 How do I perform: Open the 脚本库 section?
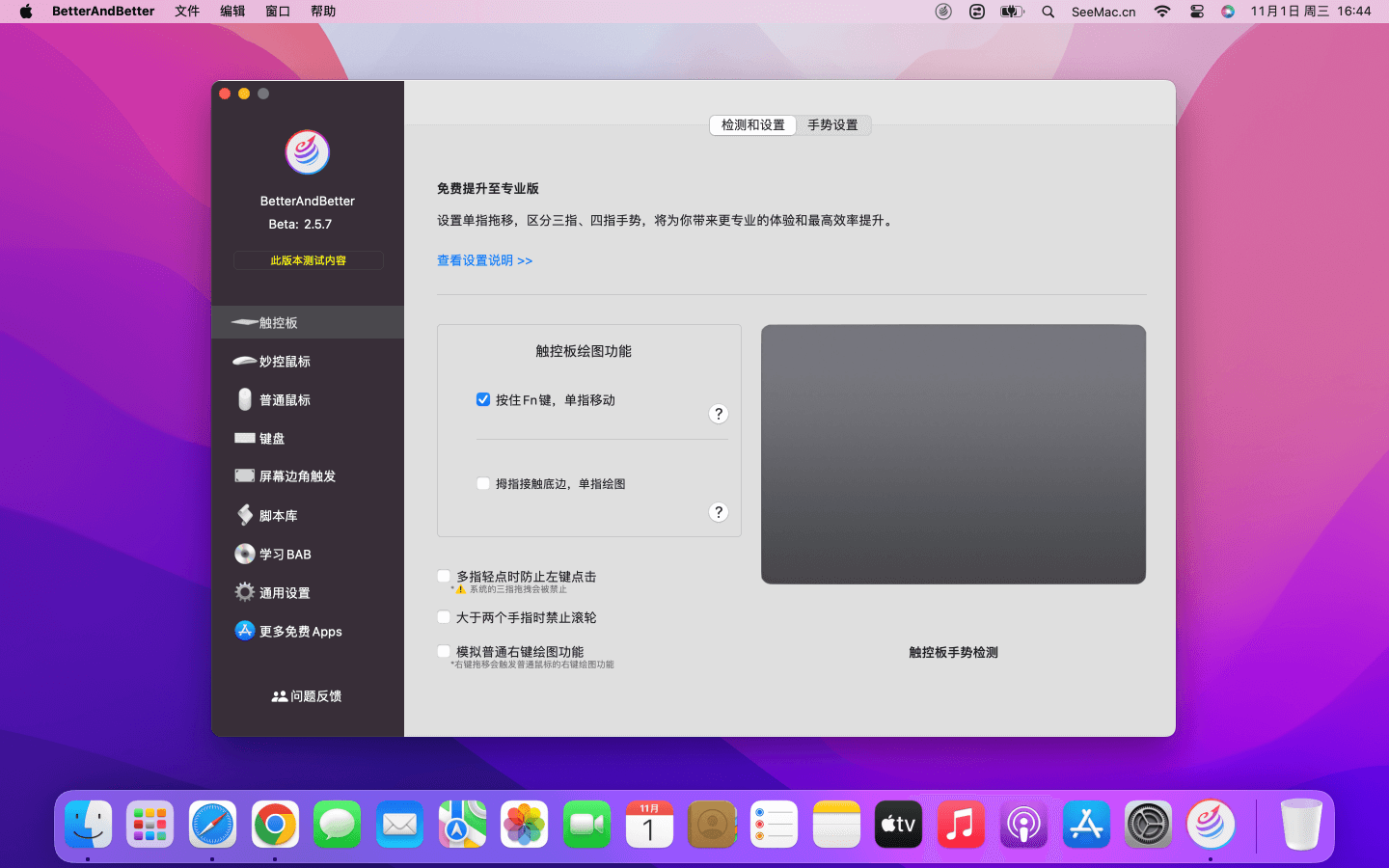point(278,516)
